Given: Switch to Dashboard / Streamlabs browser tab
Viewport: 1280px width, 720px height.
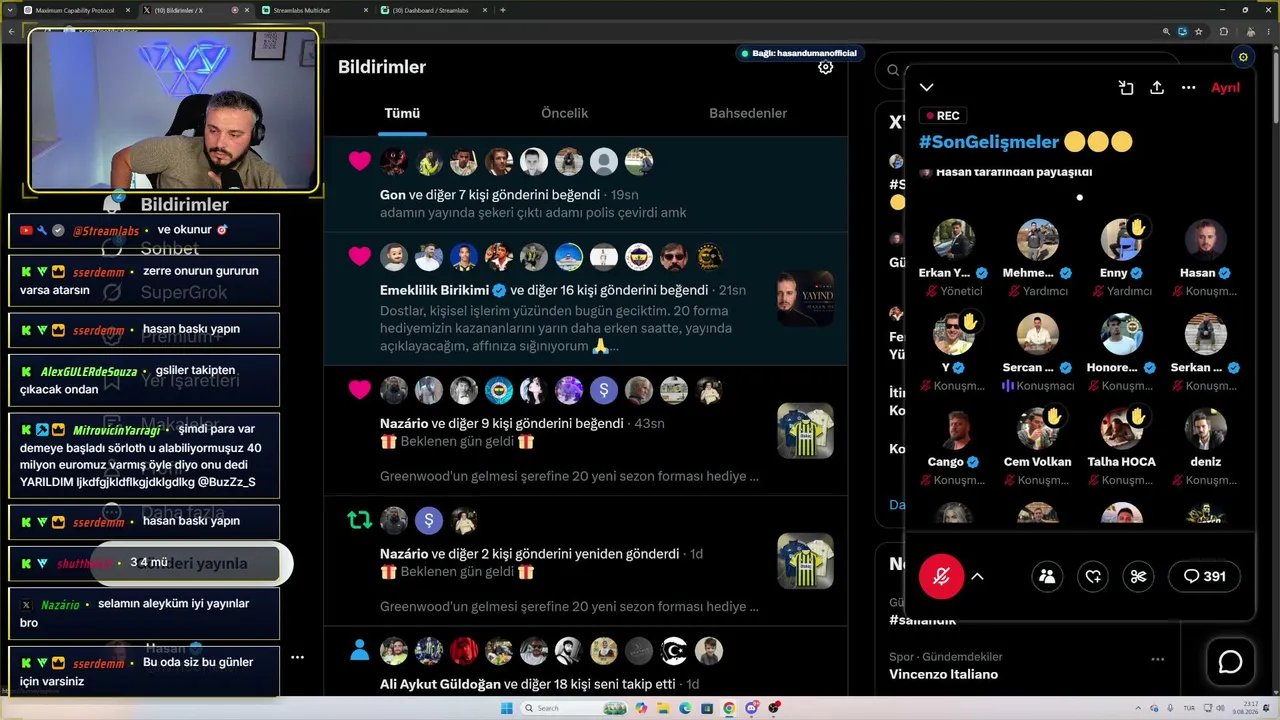Looking at the screenshot, I should (433, 10).
